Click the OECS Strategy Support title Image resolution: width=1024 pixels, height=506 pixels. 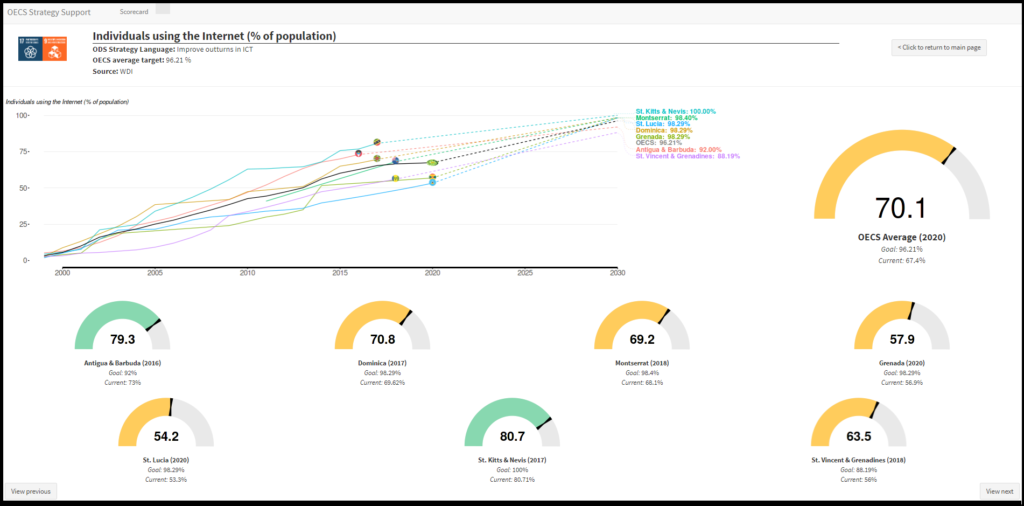[48, 12]
